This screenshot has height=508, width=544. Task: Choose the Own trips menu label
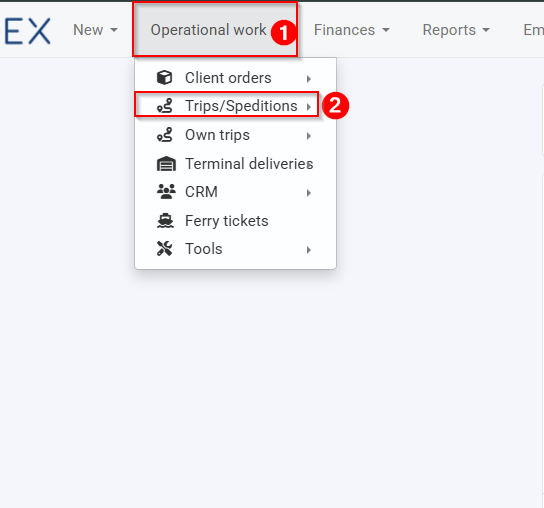(x=217, y=135)
